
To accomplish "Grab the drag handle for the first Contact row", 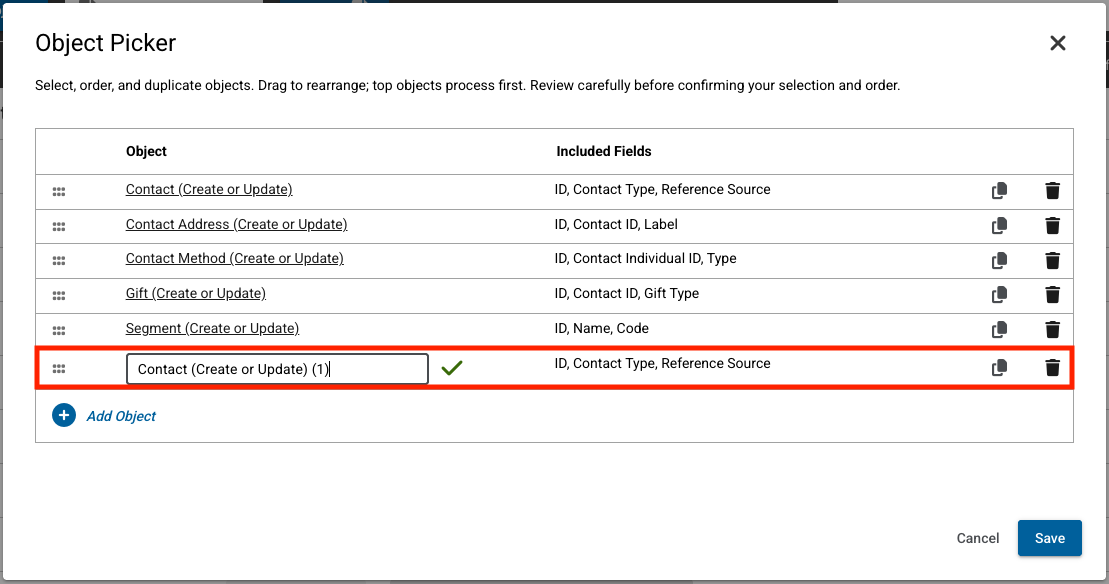I will click(x=59, y=192).
